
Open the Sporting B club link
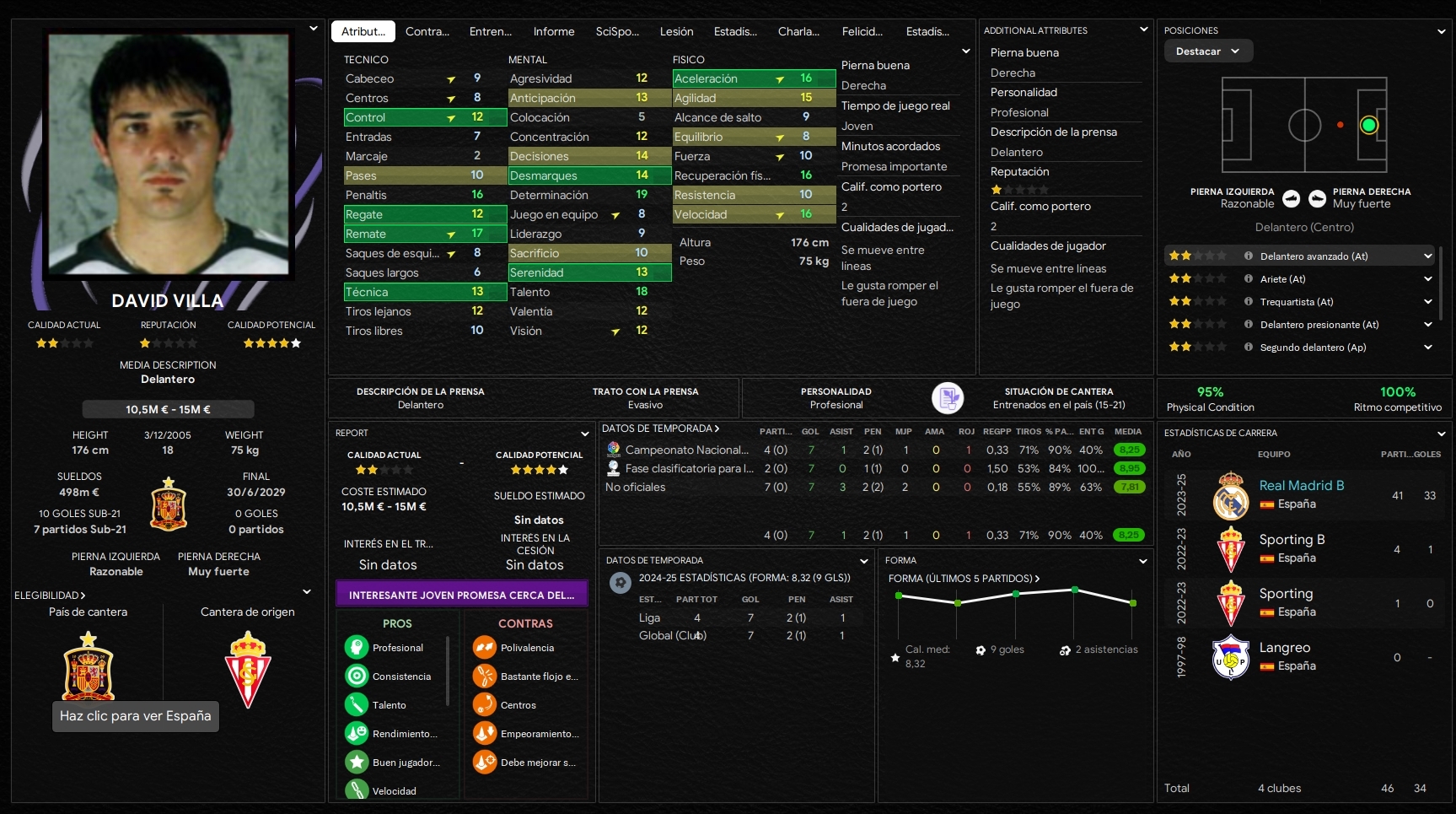(1292, 539)
